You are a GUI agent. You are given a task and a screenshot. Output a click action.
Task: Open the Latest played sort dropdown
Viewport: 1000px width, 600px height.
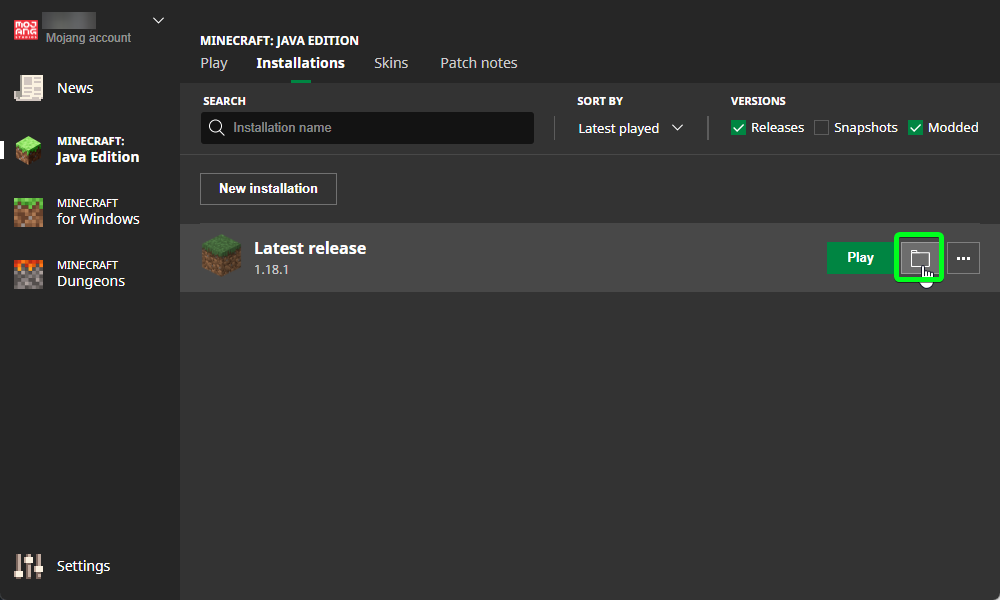tap(630, 128)
